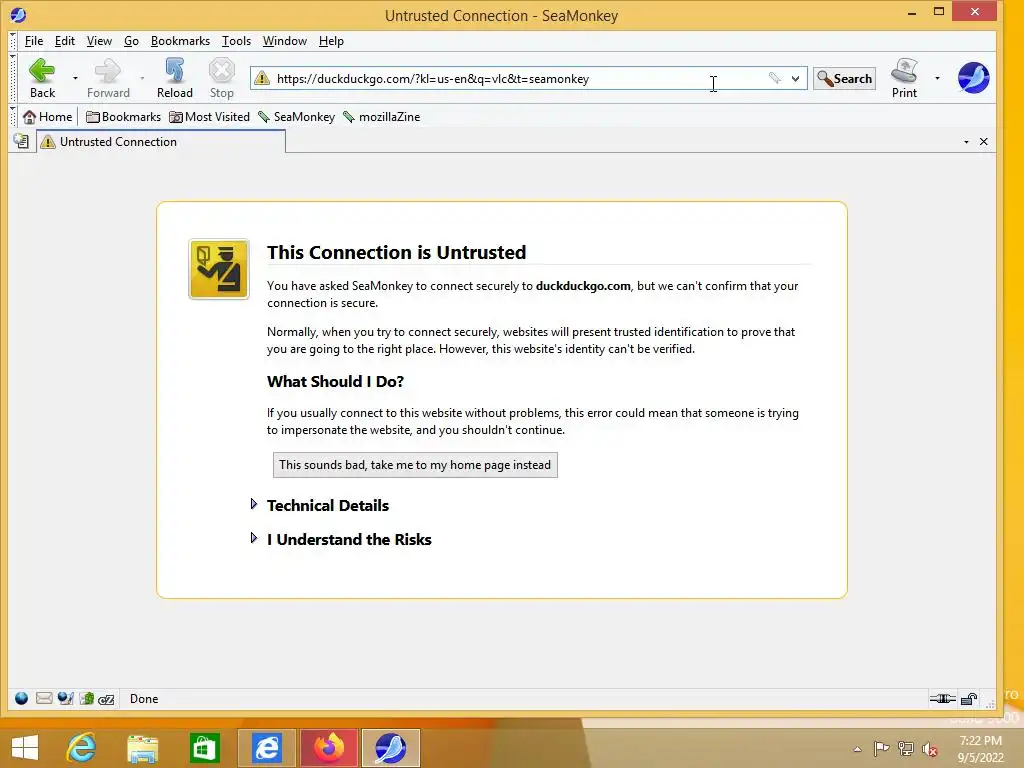Click the list-all-tabs icon left of the tab
The height and width of the screenshot is (768, 1024).
[x=22, y=141]
